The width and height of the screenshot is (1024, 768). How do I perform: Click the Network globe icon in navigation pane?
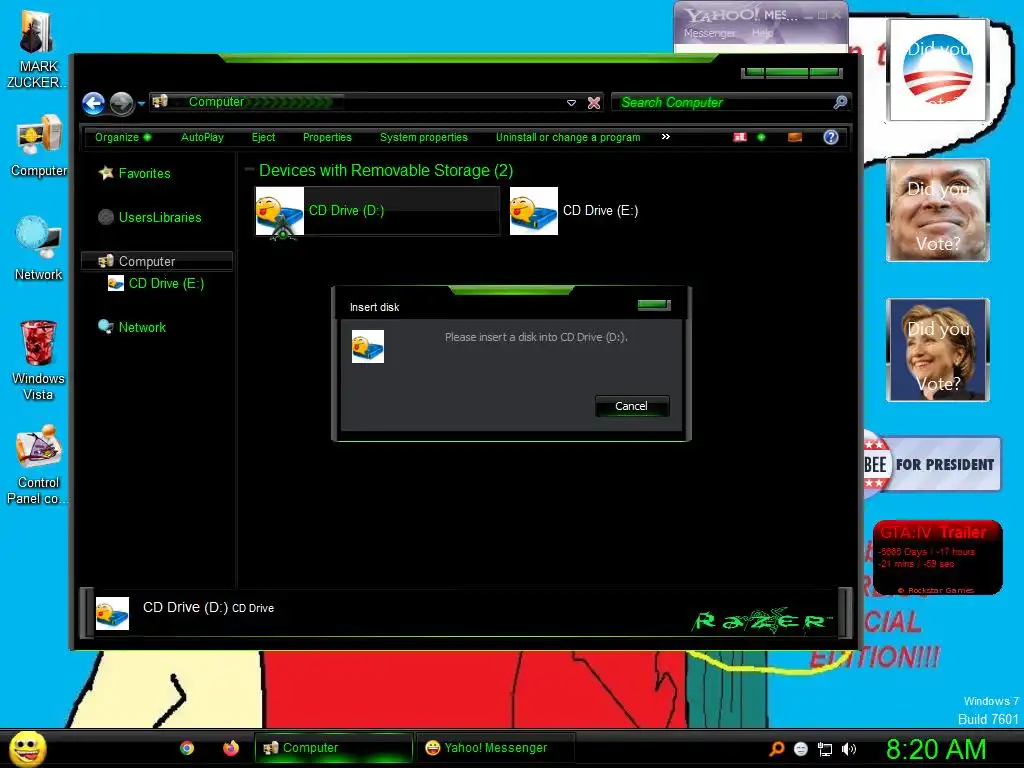point(106,327)
